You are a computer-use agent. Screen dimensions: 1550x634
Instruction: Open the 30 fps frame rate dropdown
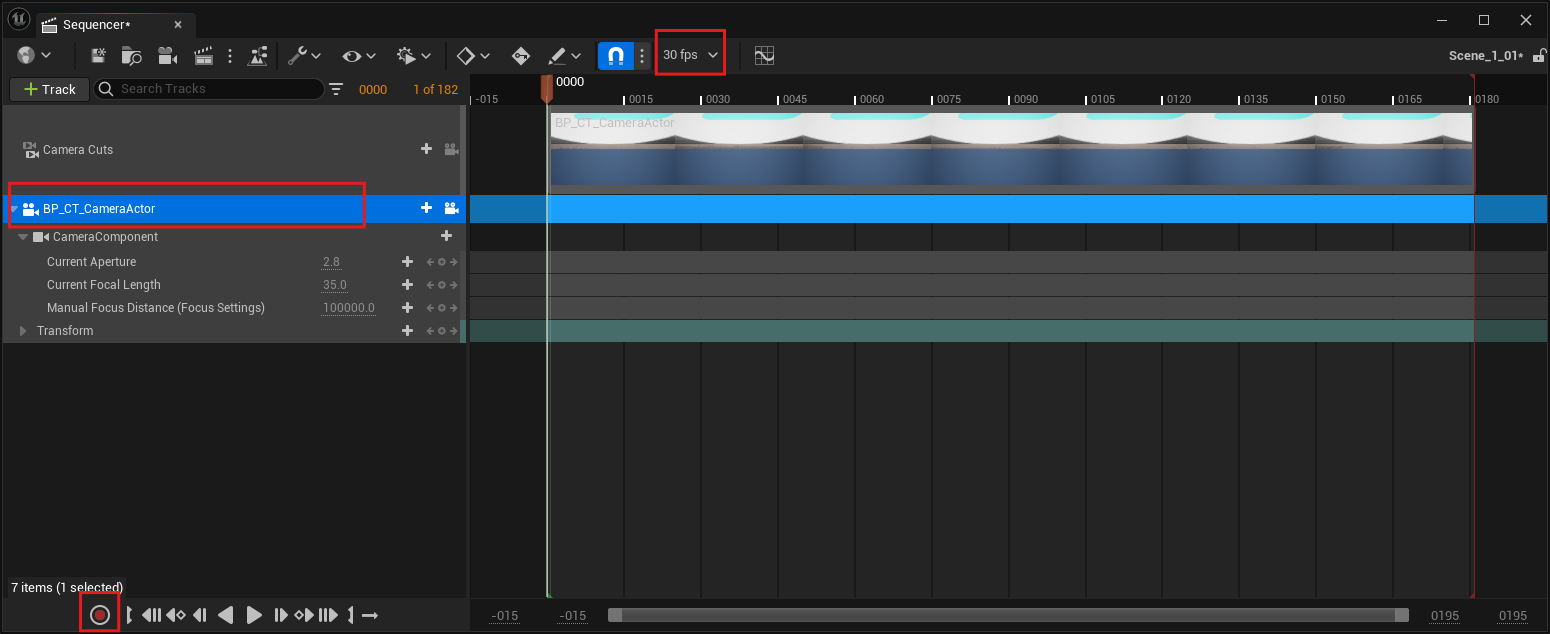[x=690, y=55]
